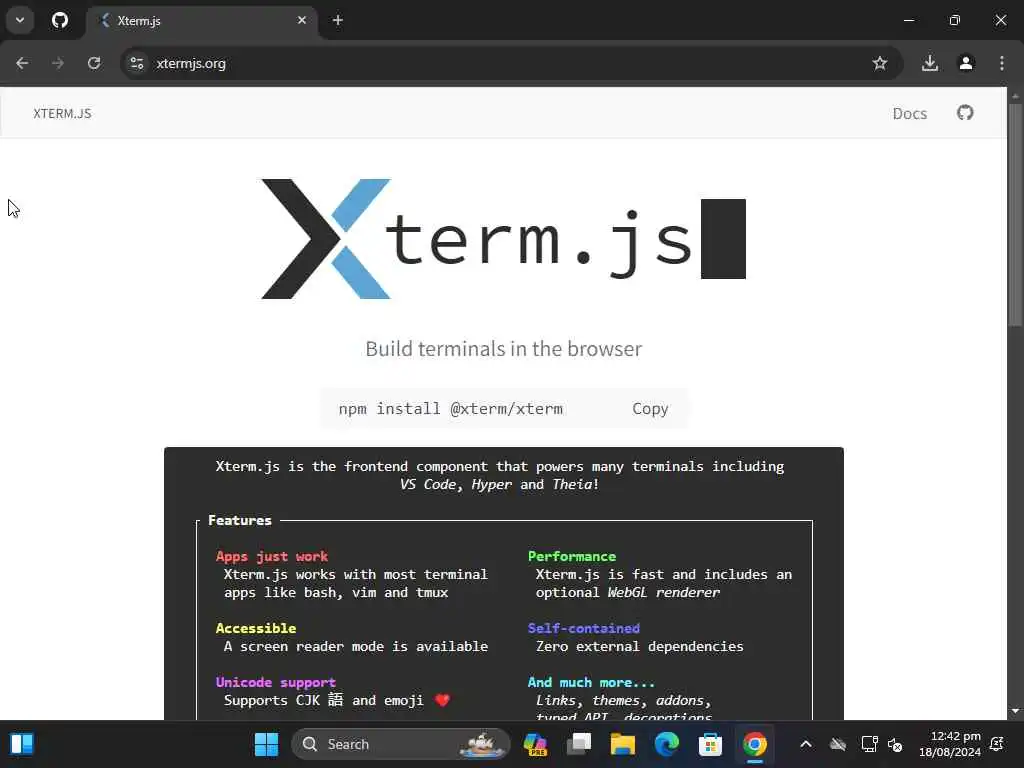Click 'Theia' in the terminal text
Image resolution: width=1024 pixels, height=768 pixels.
[572, 485]
